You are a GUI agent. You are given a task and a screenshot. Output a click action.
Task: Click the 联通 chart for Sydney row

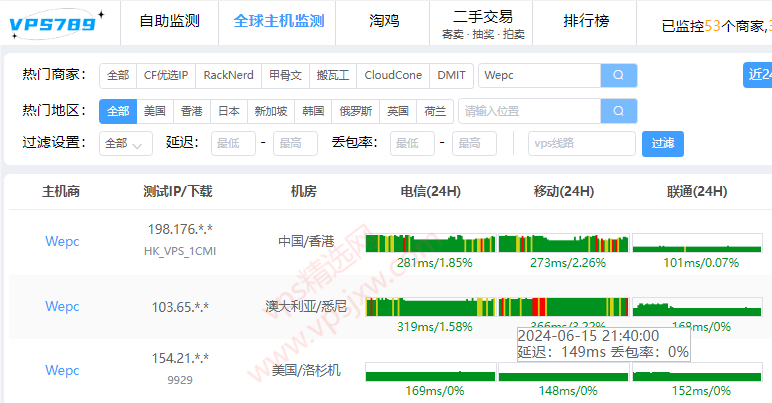tap(697, 307)
